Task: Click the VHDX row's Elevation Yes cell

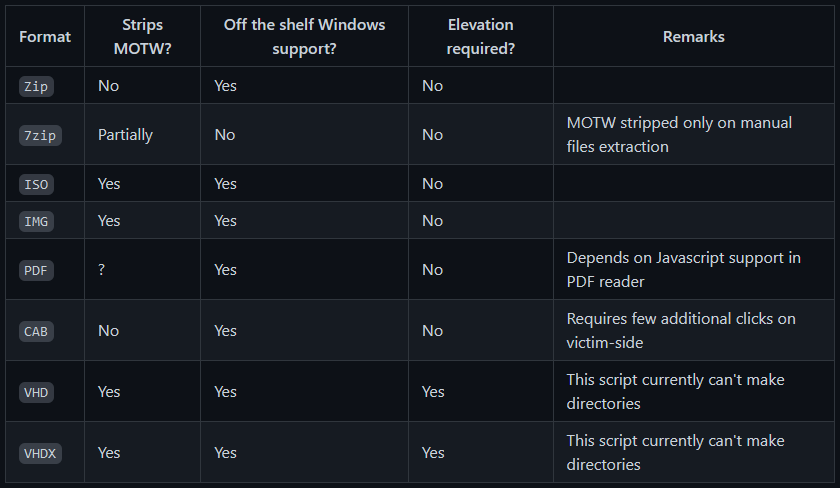Action: click(x=433, y=453)
